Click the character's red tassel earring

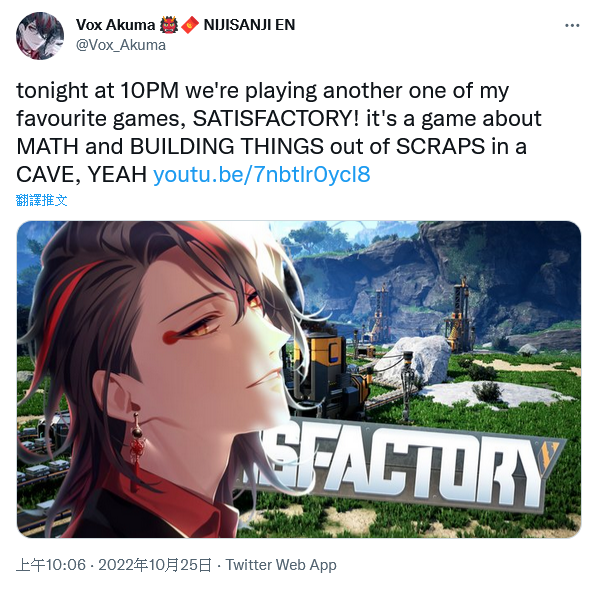point(137,446)
